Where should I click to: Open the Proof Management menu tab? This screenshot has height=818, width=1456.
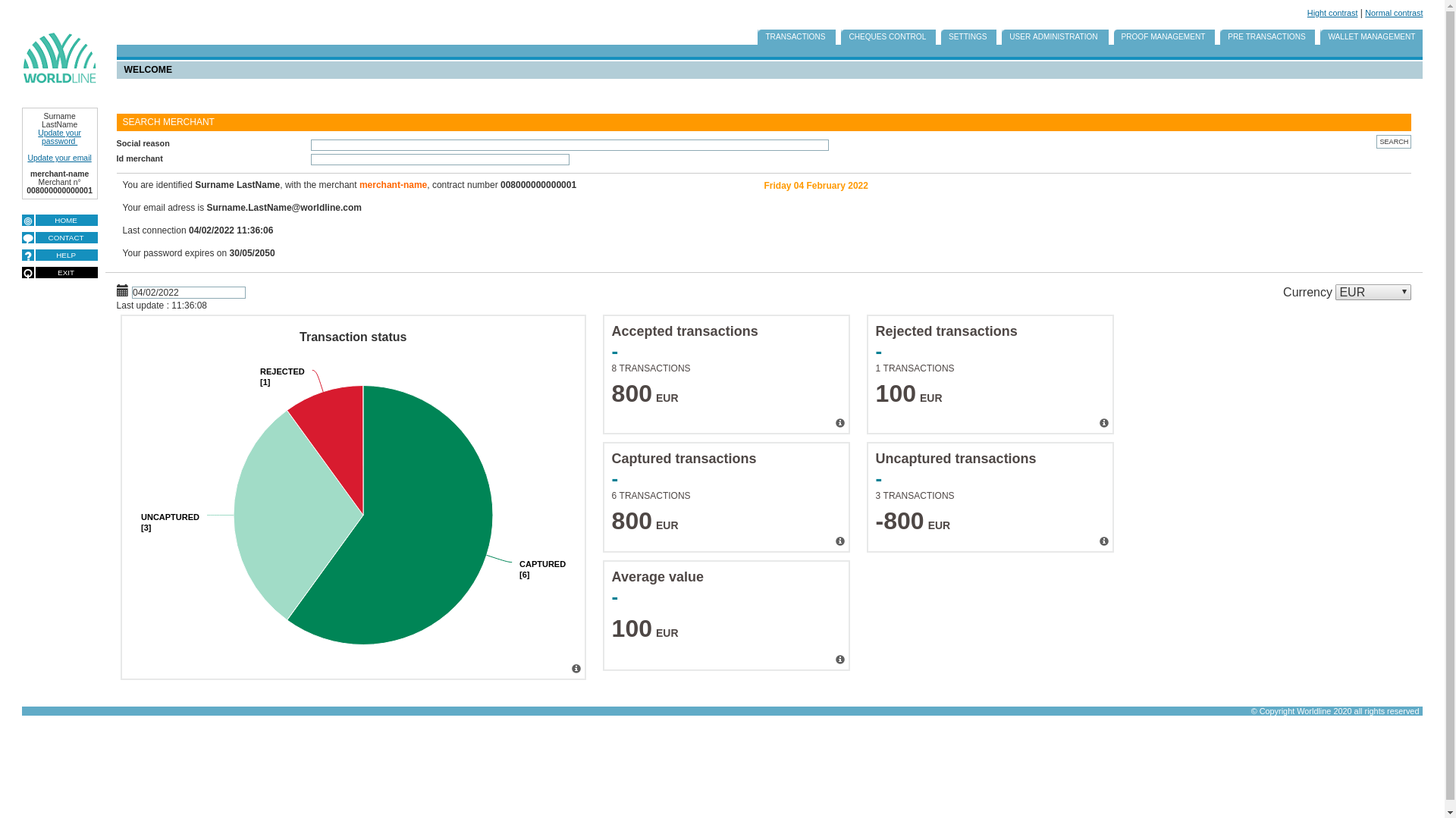(x=1163, y=37)
